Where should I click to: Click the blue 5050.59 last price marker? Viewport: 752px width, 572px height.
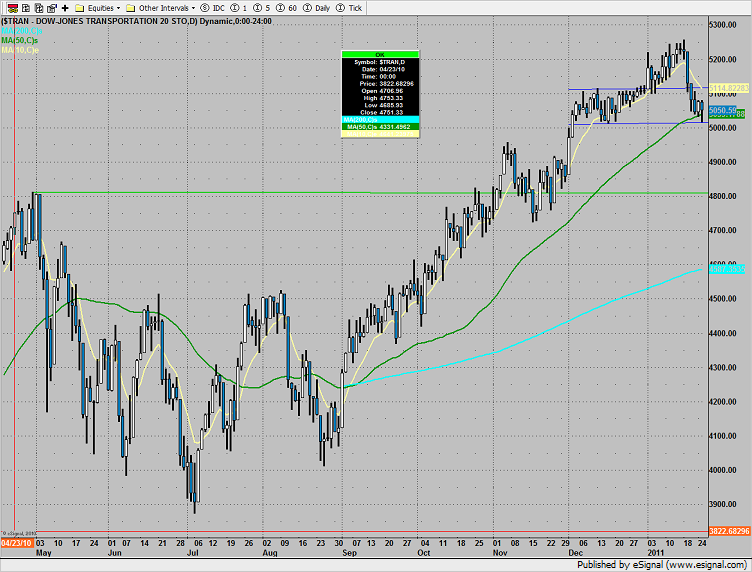click(722, 110)
